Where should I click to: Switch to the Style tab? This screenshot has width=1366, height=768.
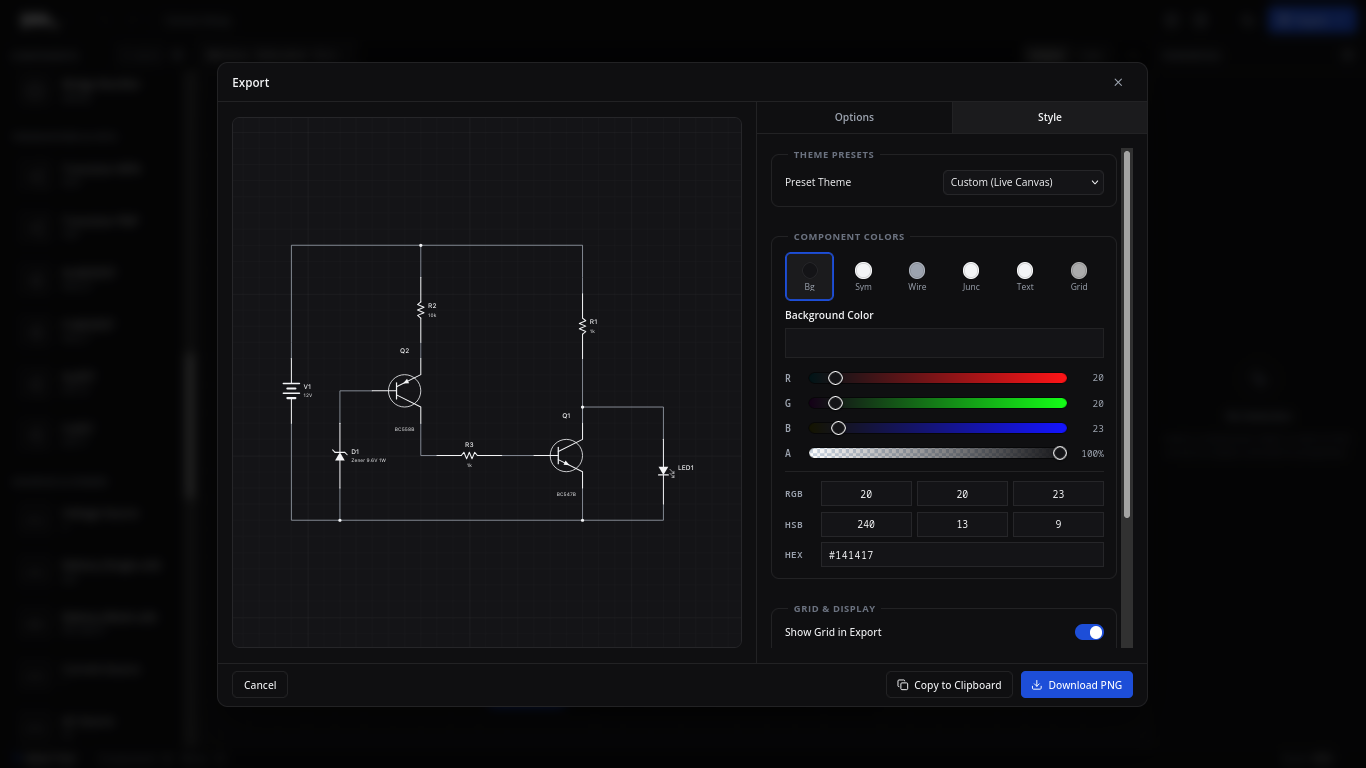pos(1049,117)
